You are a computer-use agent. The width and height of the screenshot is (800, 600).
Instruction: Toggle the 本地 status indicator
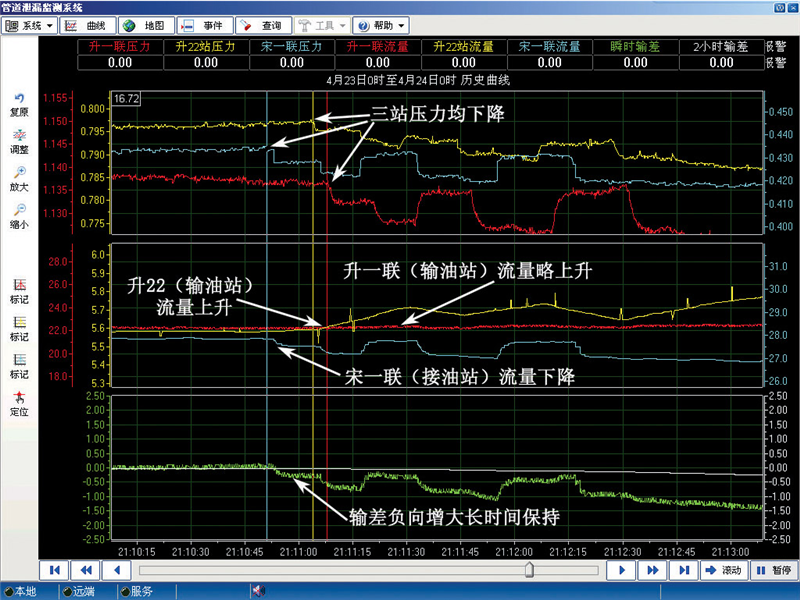[20, 591]
